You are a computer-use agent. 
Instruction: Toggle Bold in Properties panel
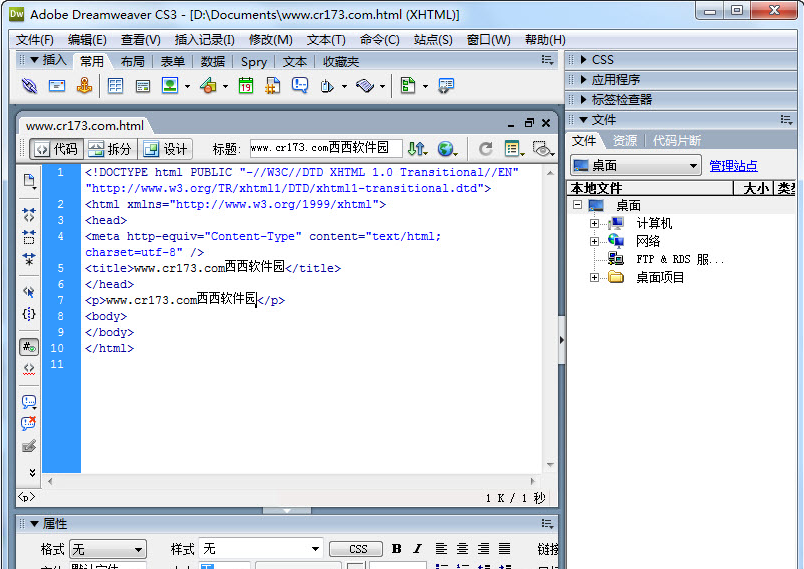(396, 549)
